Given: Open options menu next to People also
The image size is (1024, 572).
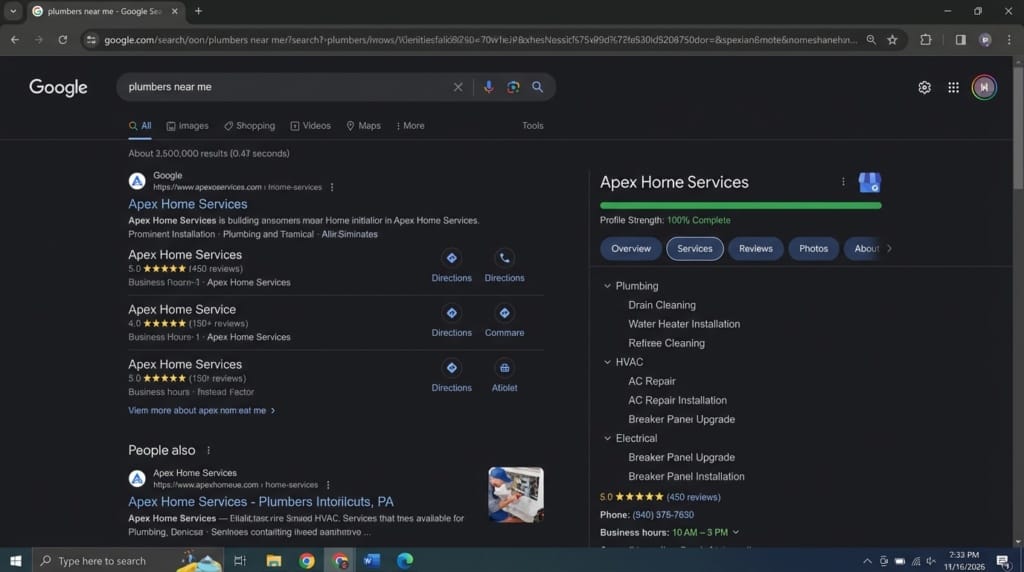Looking at the screenshot, I should tap(208, 451).
